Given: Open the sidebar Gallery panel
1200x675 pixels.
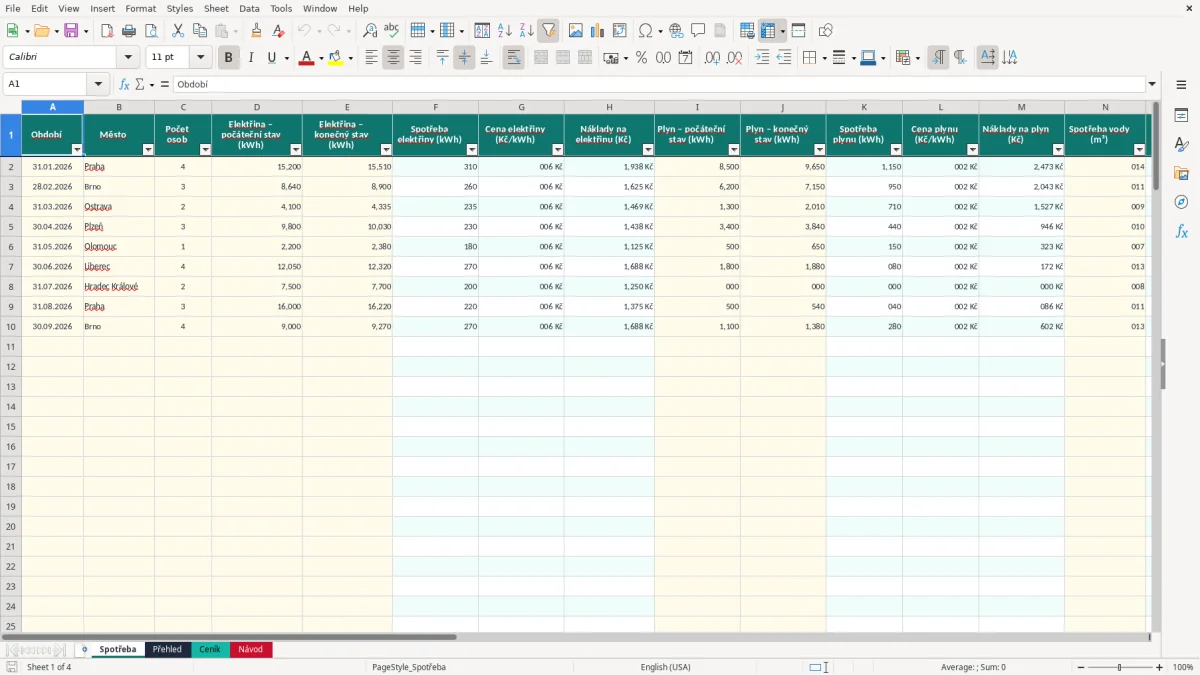Looking at the screenshot, I should click(1181, 173).
